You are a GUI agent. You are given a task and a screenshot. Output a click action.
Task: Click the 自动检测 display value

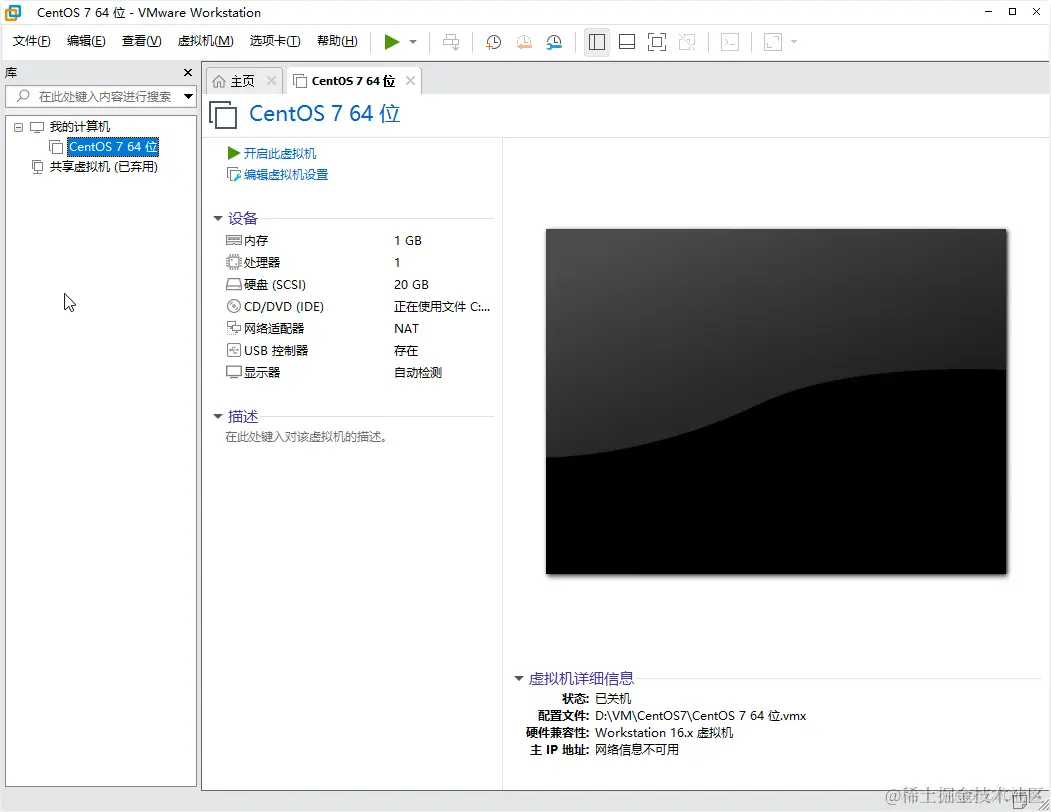pyautogui.click(x=418, y=373)
